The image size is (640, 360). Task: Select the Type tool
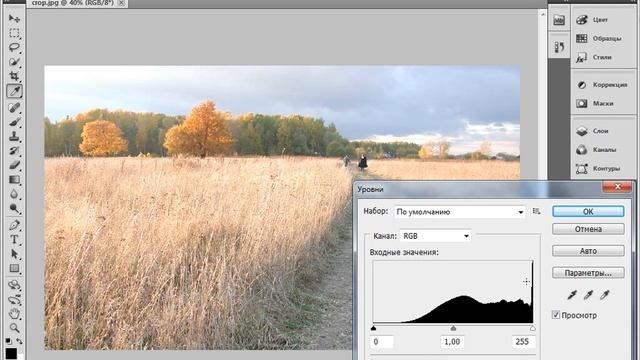(14, 239)
